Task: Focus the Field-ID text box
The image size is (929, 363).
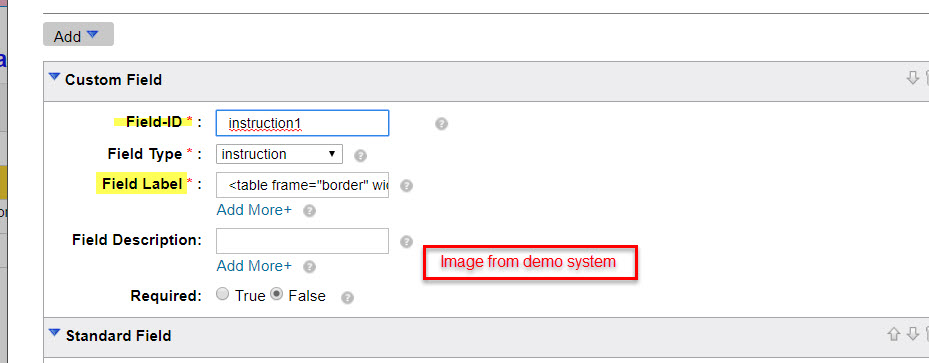Action: [302, 123]
